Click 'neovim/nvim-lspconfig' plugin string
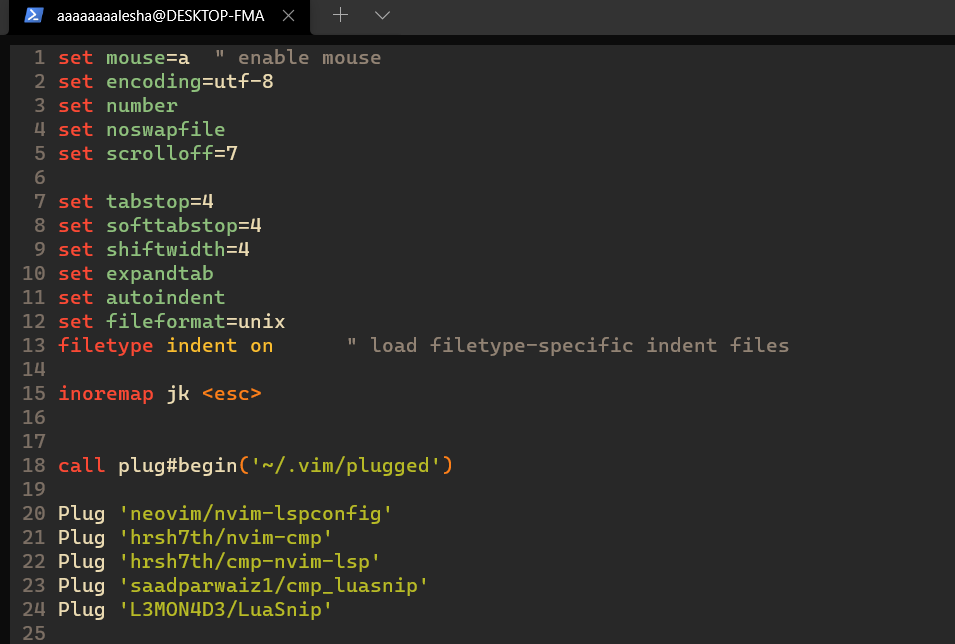Image resolution: width=955 pixels, height=644 pixels. [x=255, y=514]
